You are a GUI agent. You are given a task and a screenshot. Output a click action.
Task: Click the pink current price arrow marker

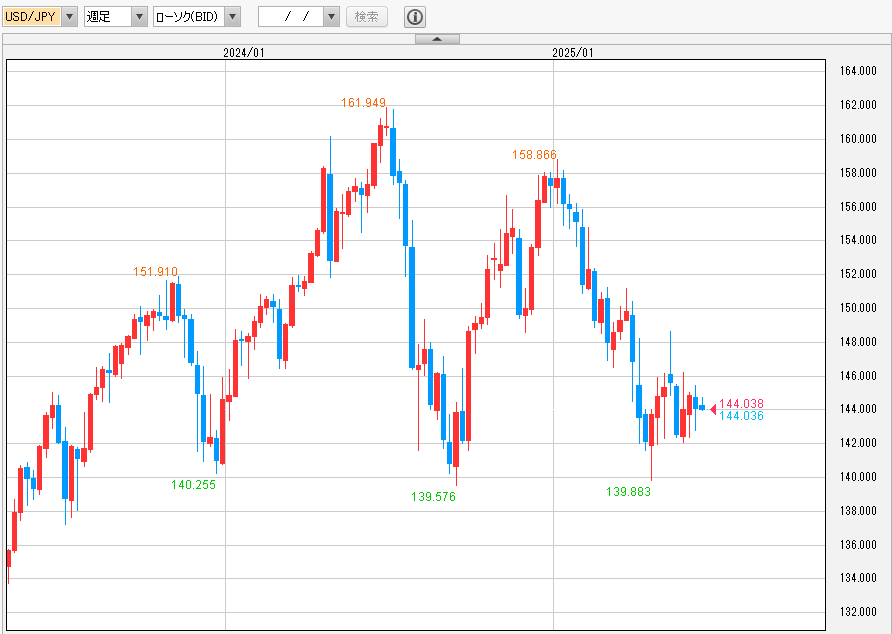(713, 409)
